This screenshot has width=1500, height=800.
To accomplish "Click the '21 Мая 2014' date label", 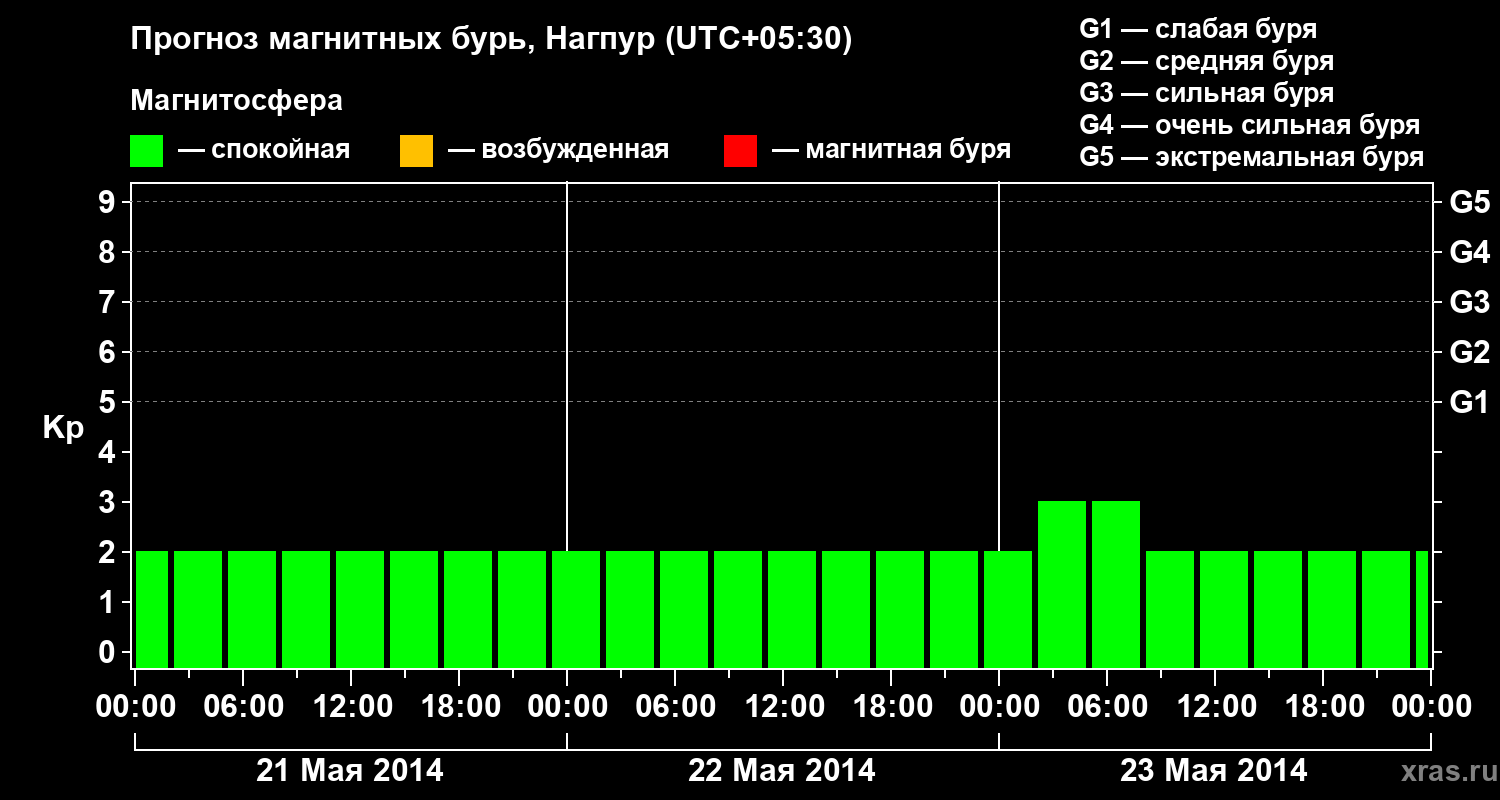I will (350, 771).
